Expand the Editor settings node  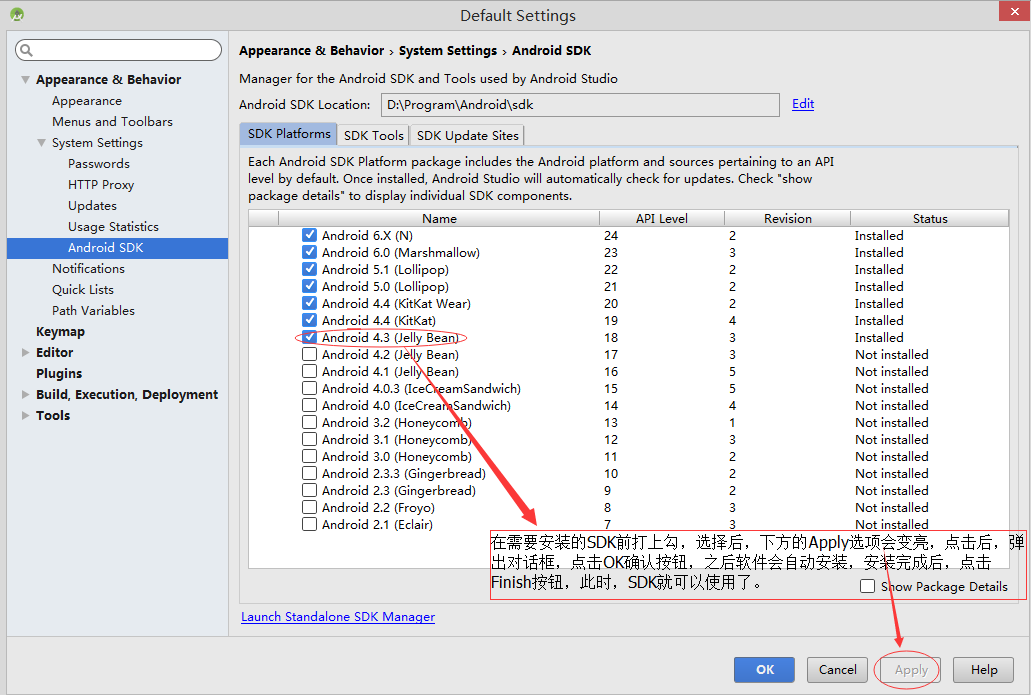click(x=26, y=352)
